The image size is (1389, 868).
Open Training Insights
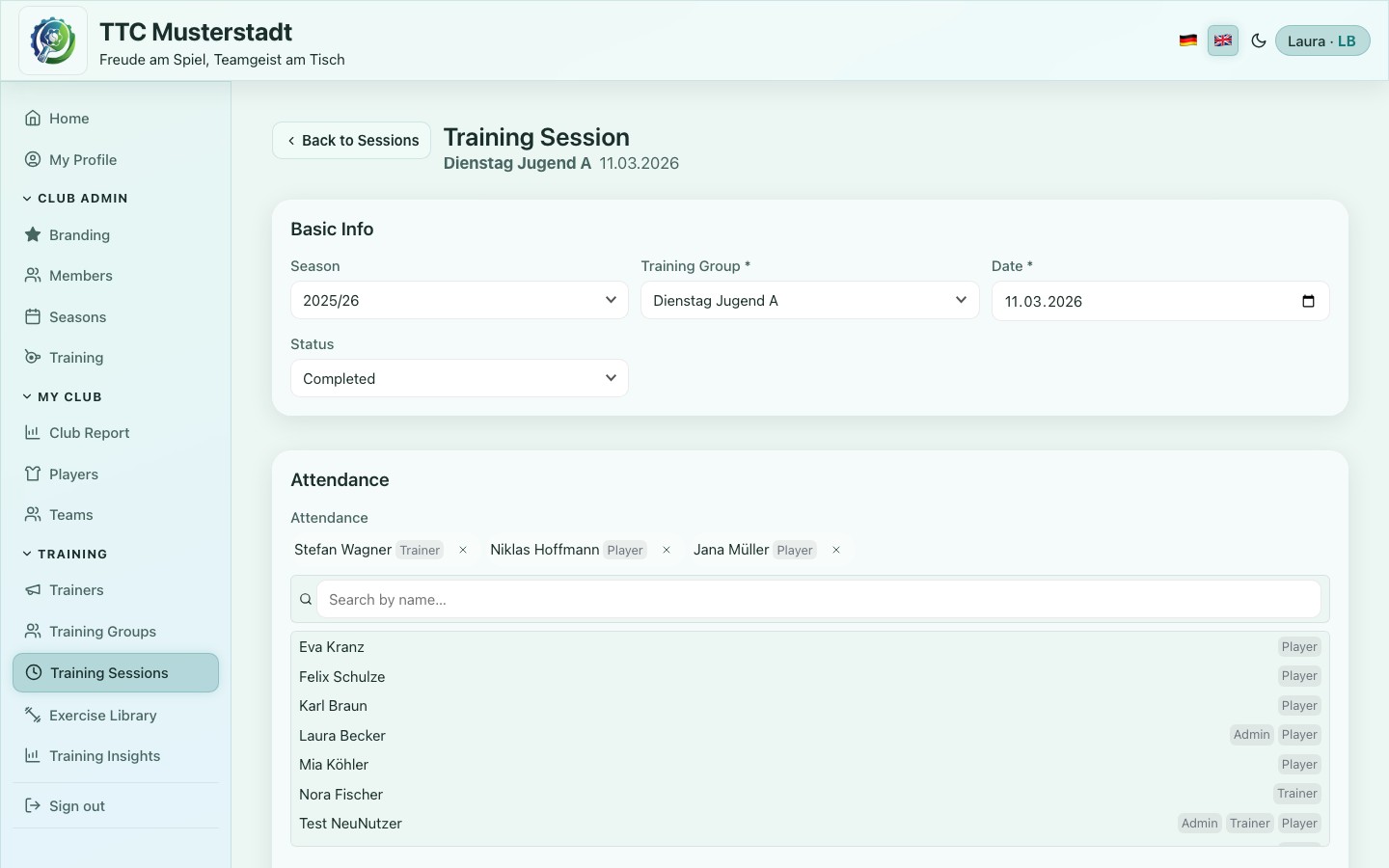(116, 756)
